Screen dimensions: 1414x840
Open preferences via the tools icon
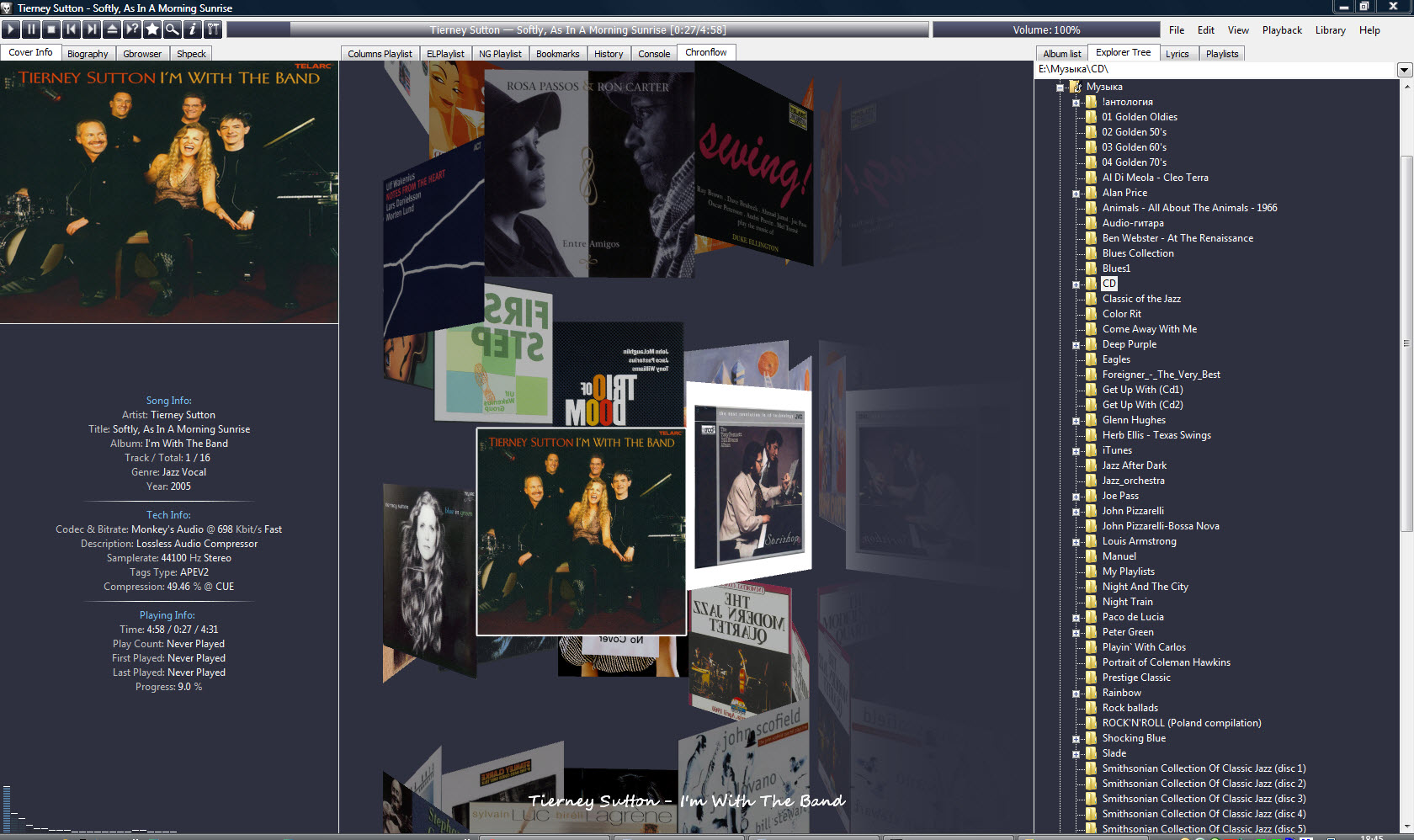(213, 29)
